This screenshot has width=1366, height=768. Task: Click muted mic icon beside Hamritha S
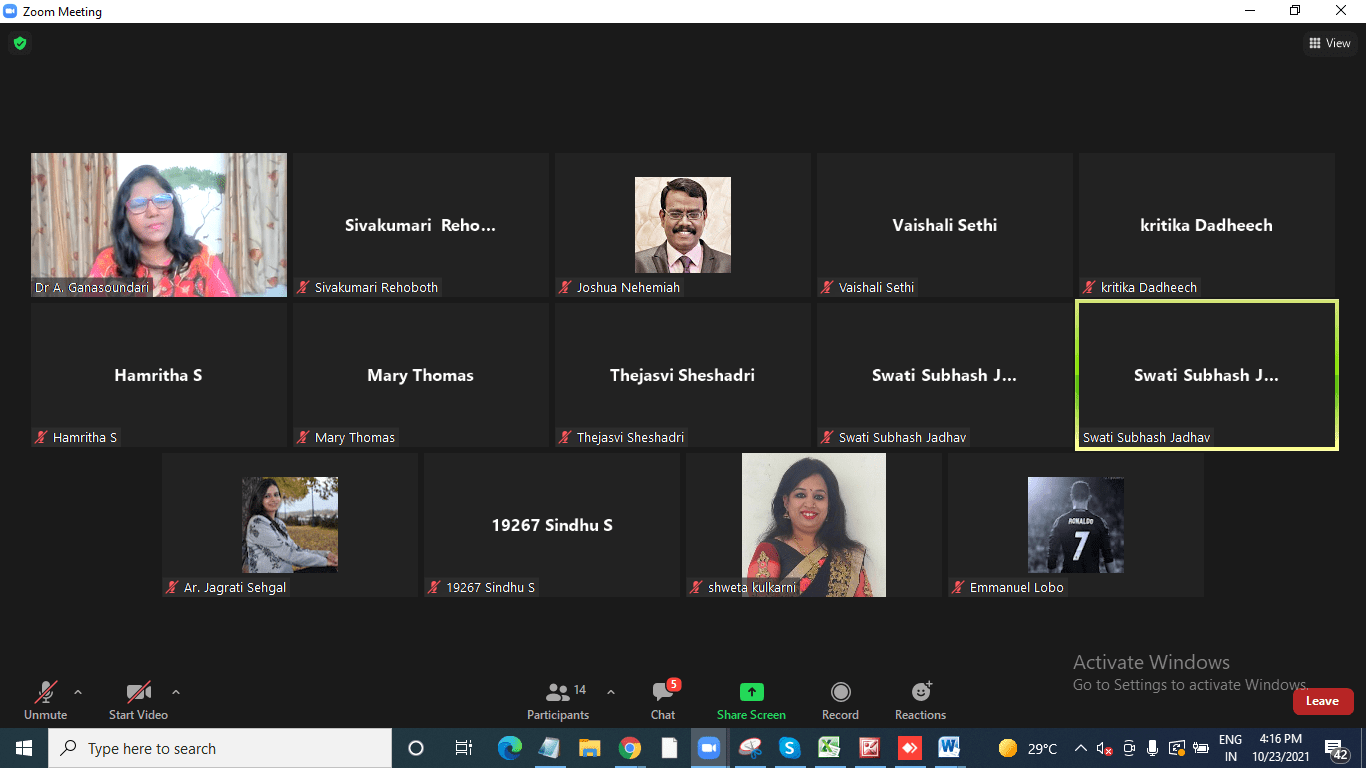(42, 437)
